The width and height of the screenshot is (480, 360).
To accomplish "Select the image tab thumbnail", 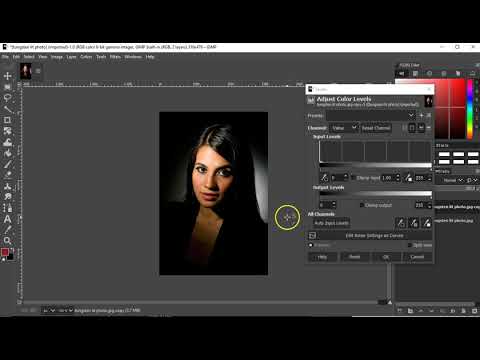I will click(26, 71).
